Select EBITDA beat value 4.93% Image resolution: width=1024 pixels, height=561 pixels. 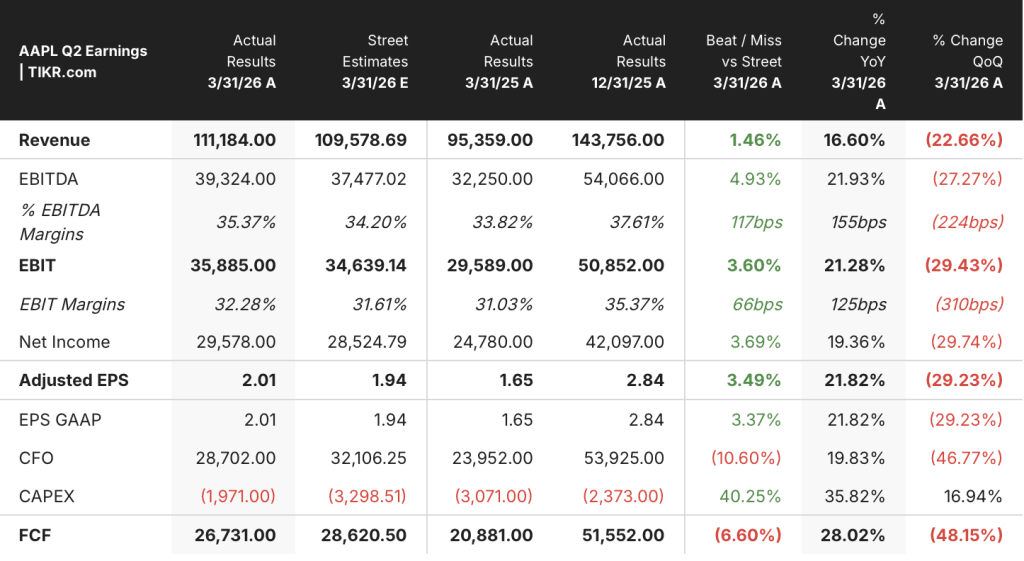[755, 180]
